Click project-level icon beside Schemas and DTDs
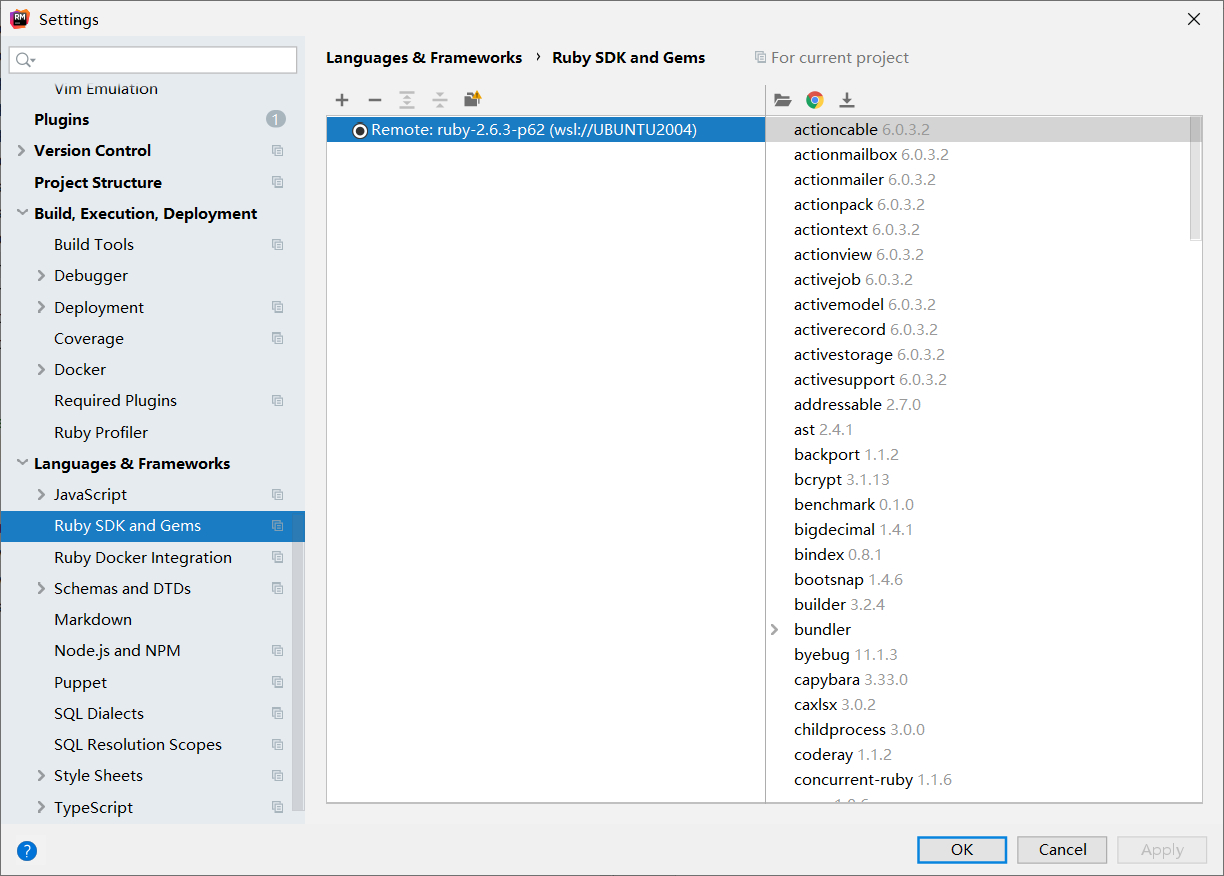 tap(278, 589)
